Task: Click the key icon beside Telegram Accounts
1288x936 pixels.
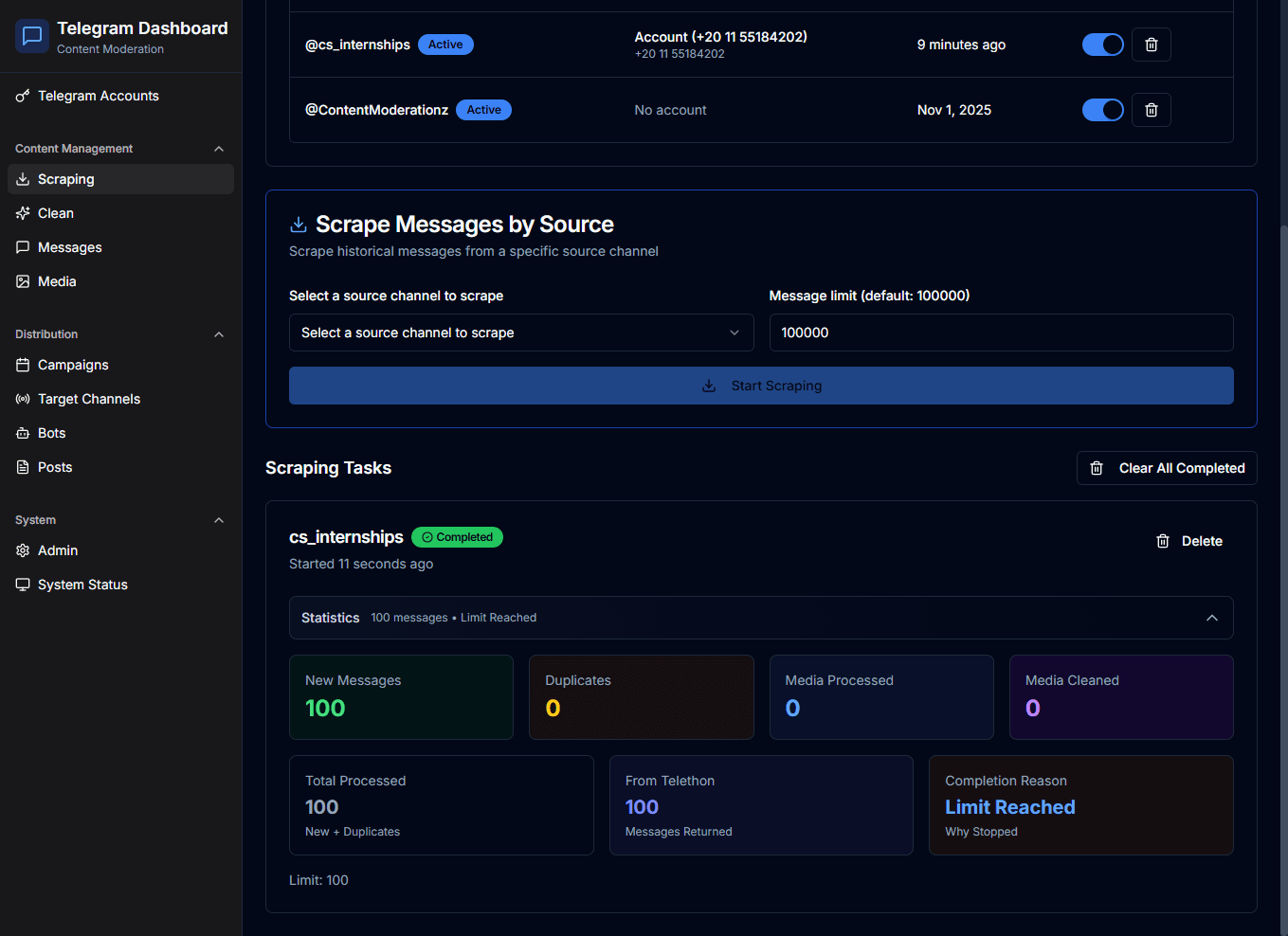Action: tap(23, 96)
